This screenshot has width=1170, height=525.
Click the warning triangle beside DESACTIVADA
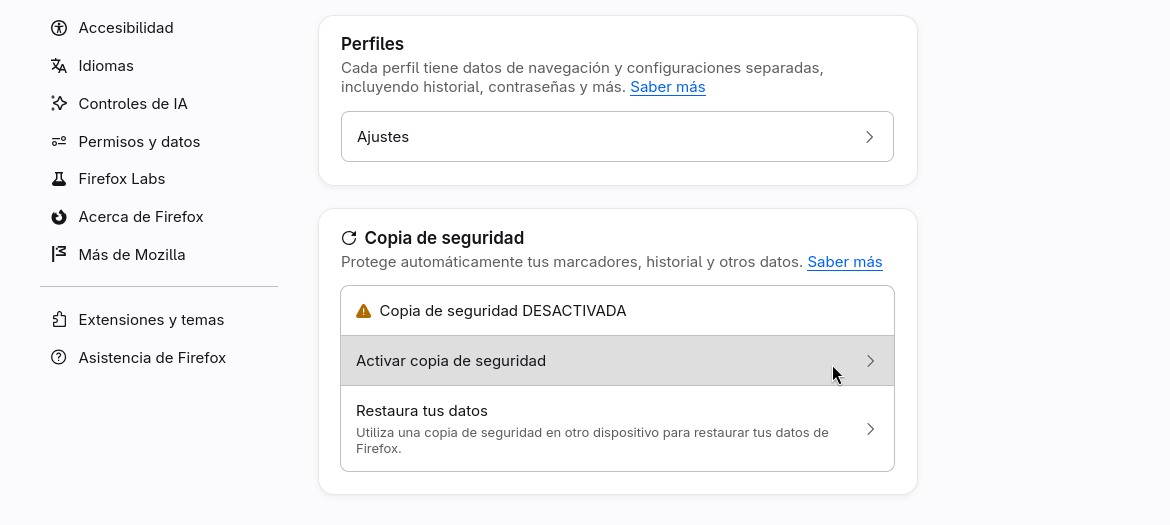(x=363, y=311)
